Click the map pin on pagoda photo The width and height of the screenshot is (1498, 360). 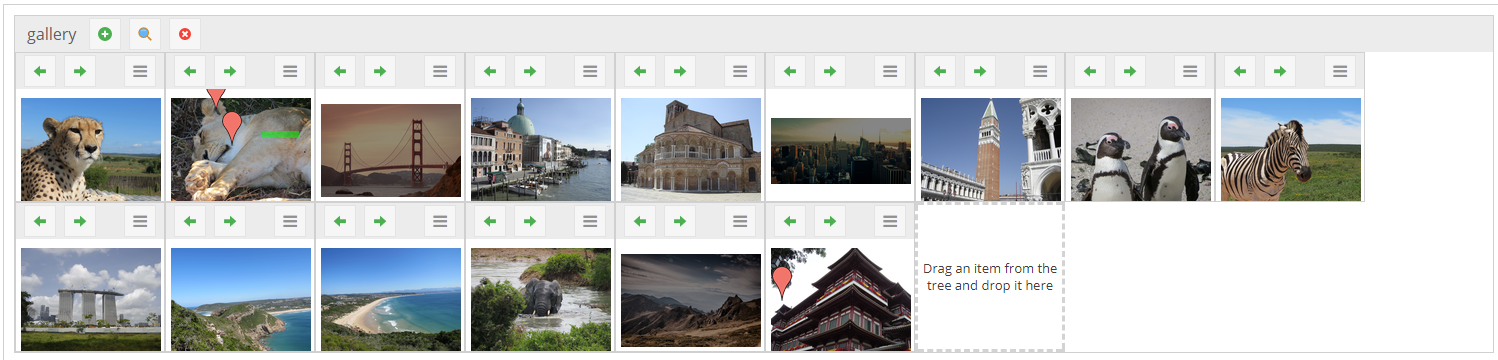(782, 282)
